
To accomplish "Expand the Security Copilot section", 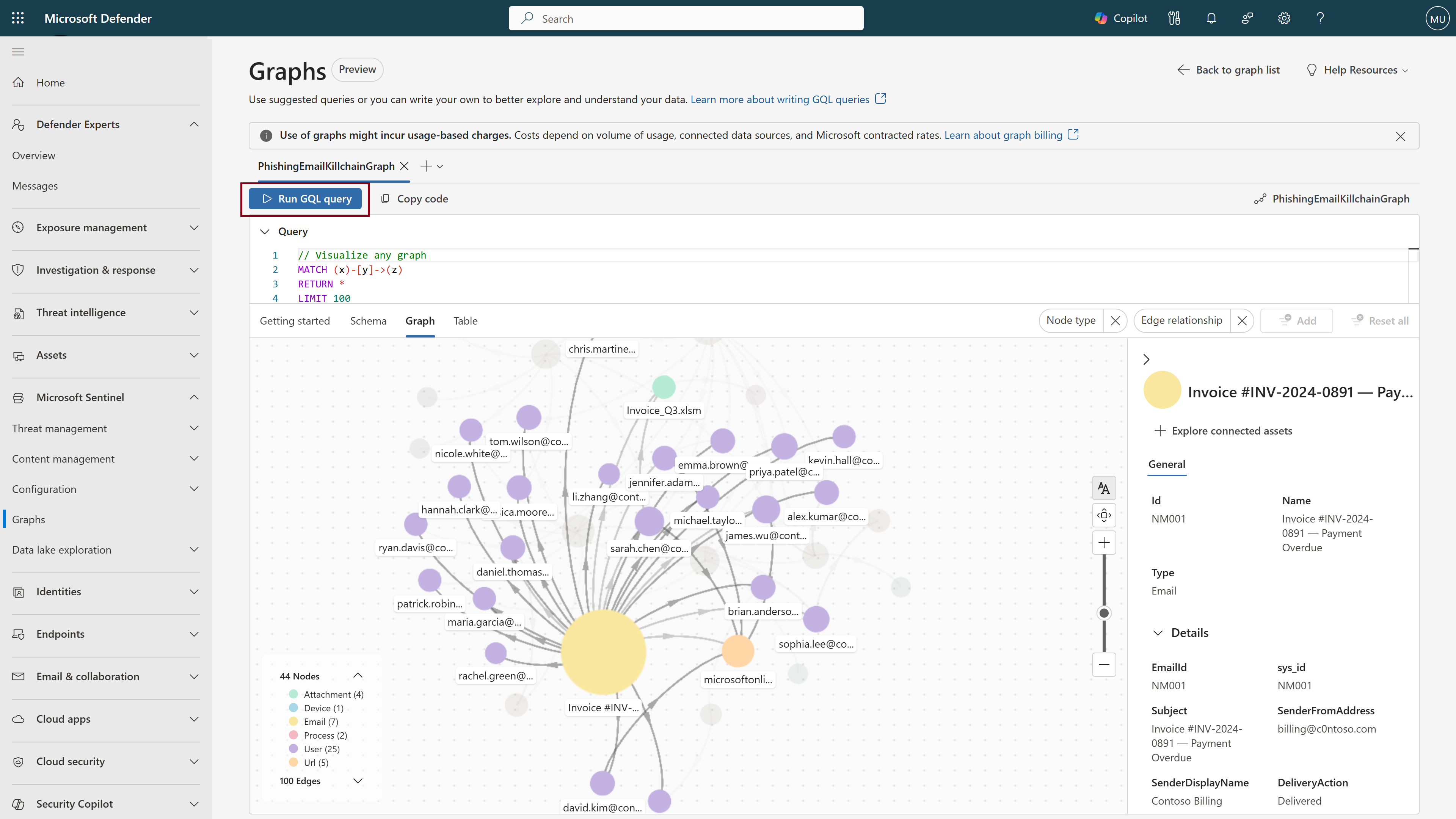I will 194,804.
